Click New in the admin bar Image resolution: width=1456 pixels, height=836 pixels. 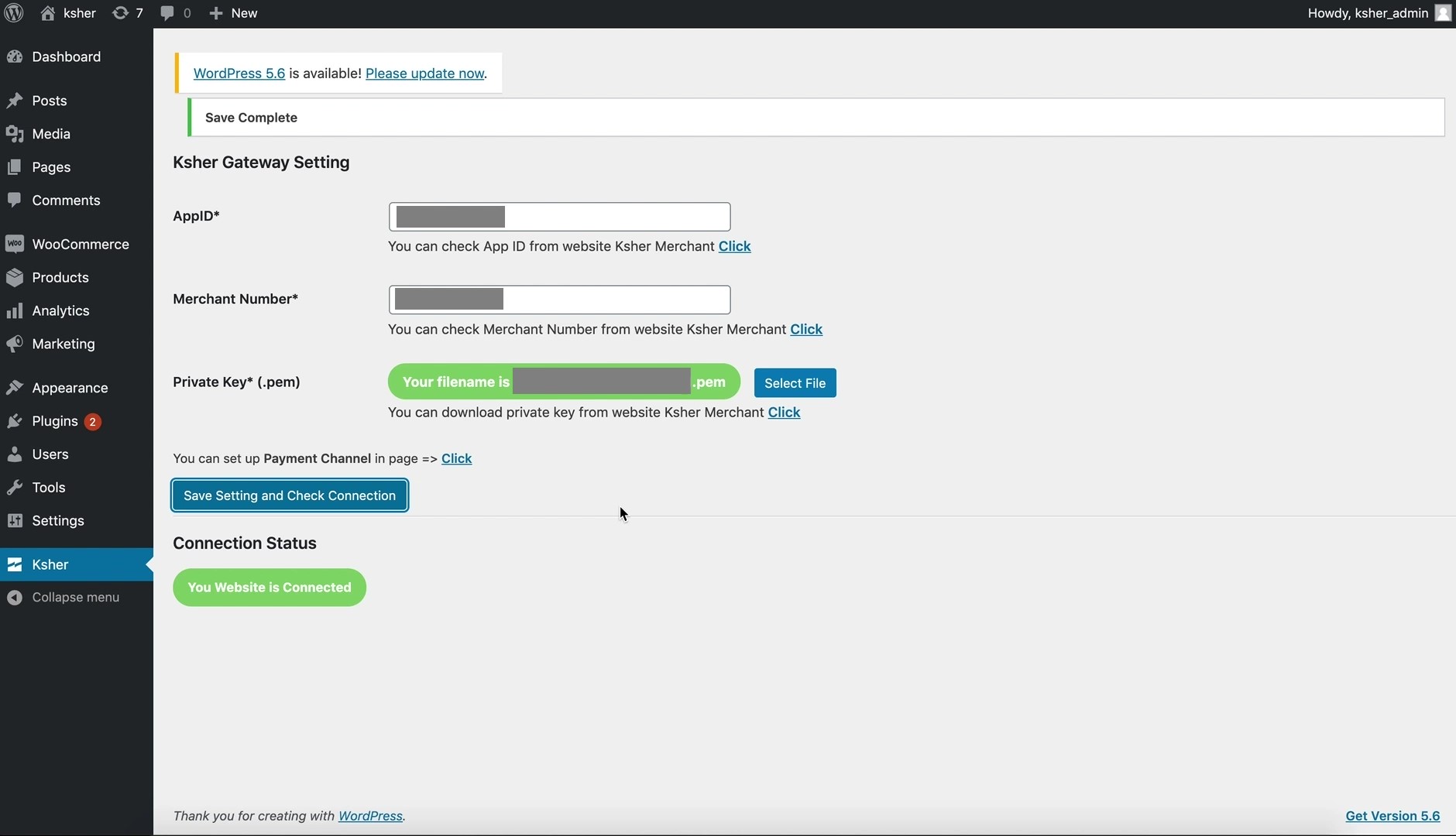tap(244, 13)
